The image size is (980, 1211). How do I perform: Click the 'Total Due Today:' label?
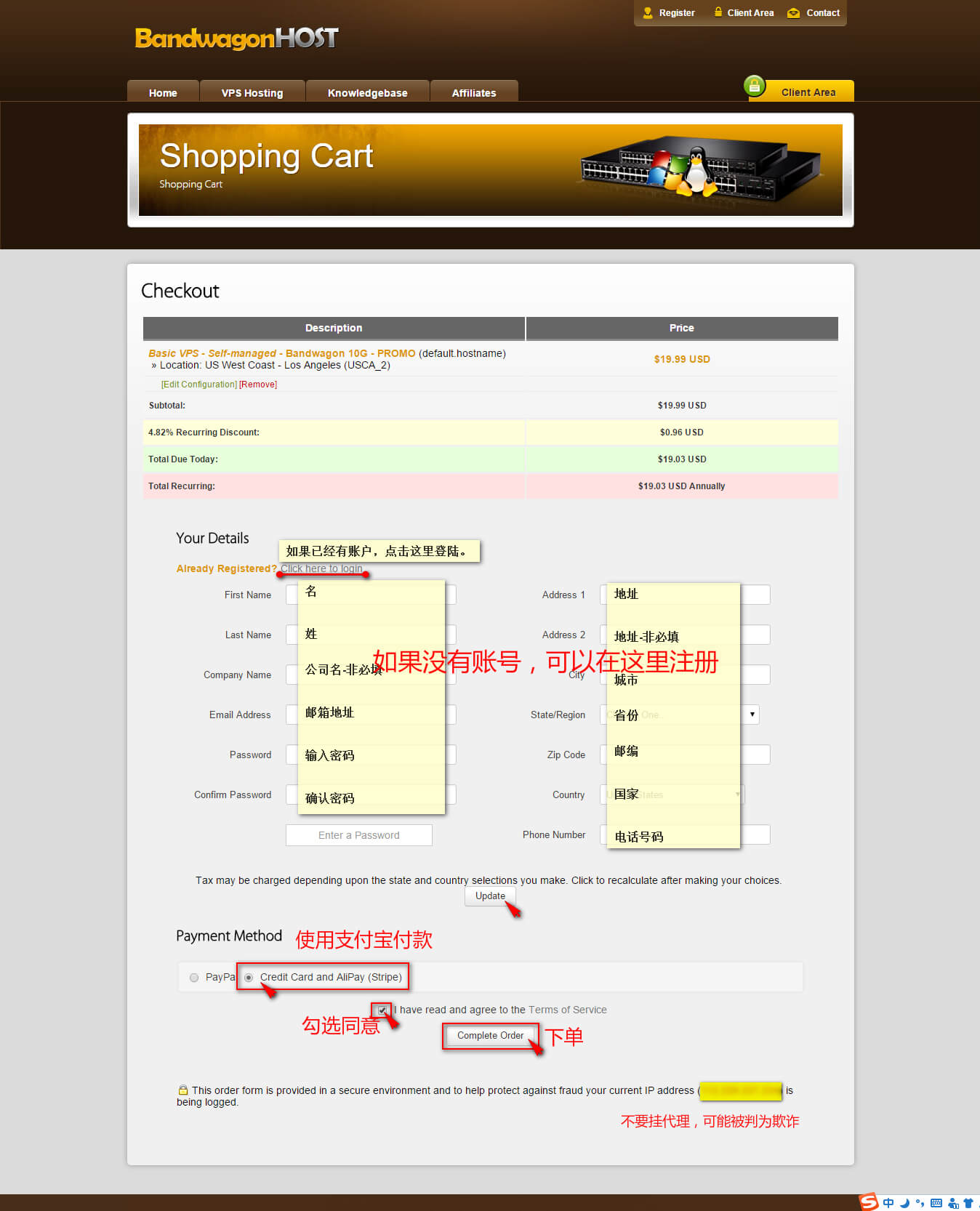183,459
